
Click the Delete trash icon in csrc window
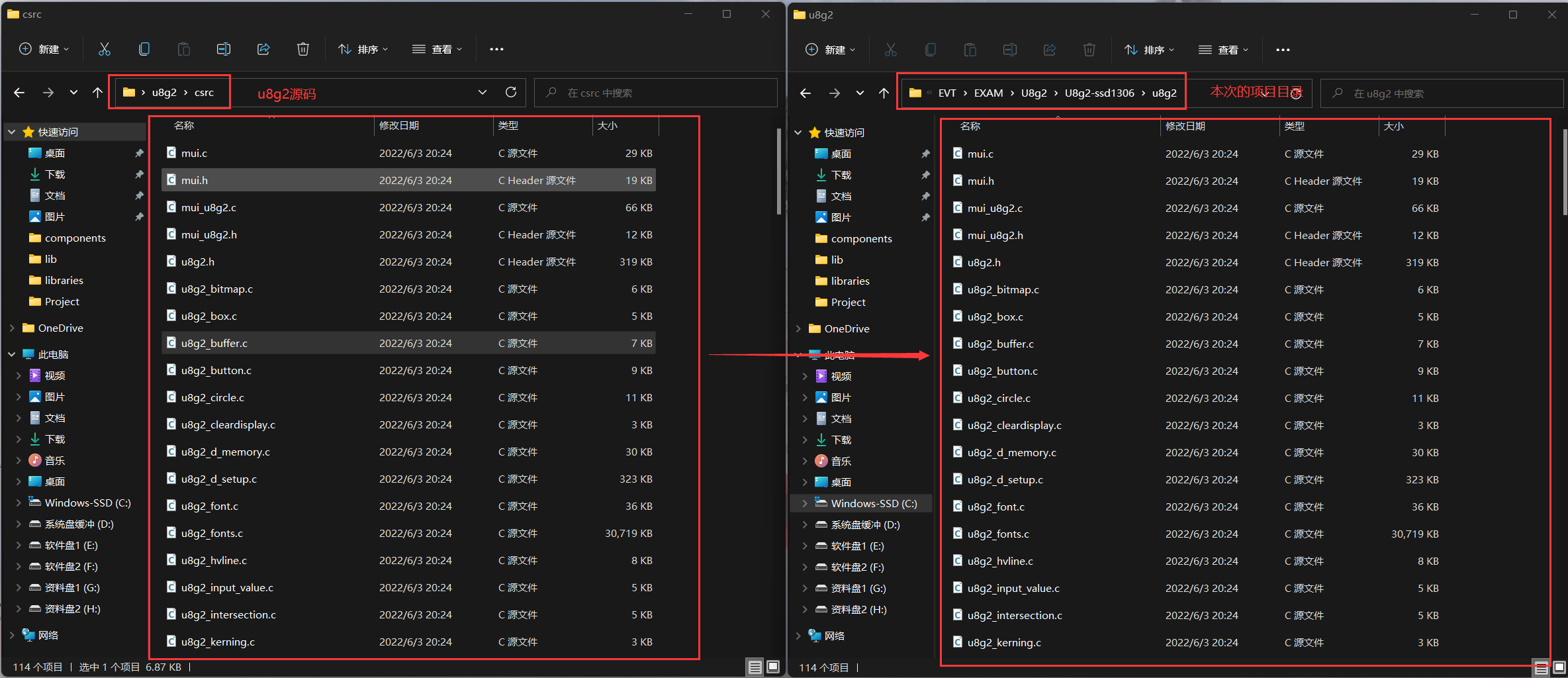(303, 49)
